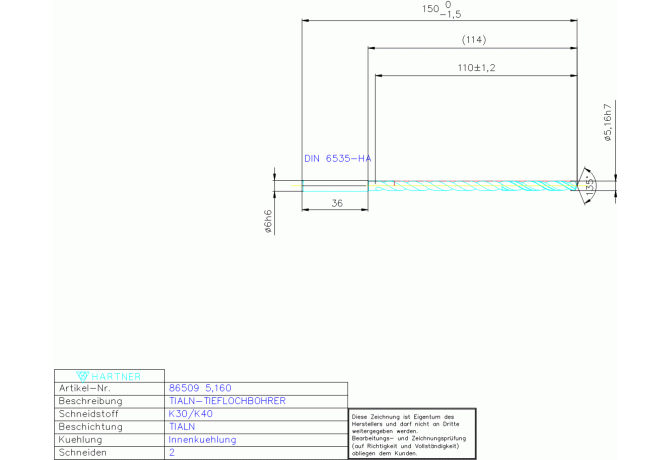The image size is (670, 460).
Task: Click the 110±1,2 flute length dimension
Action: coord(477,67)
